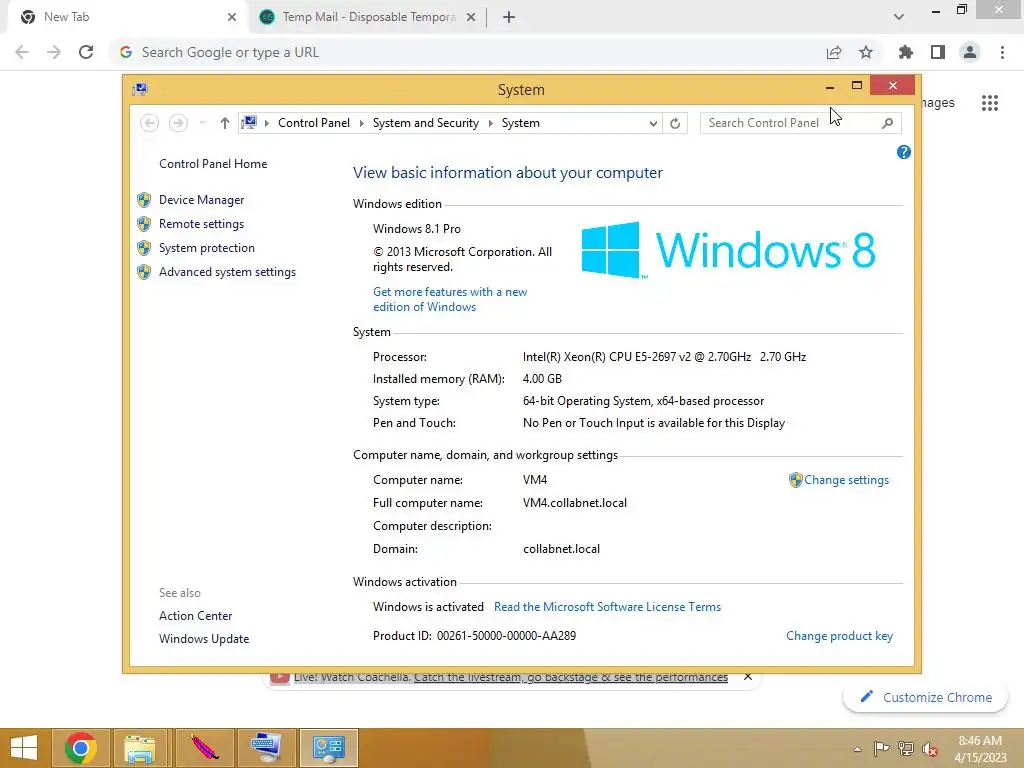Expand the arrow after System and Security breadcrumb
The width and height of the screenshot is (1024, 768).
490,123
